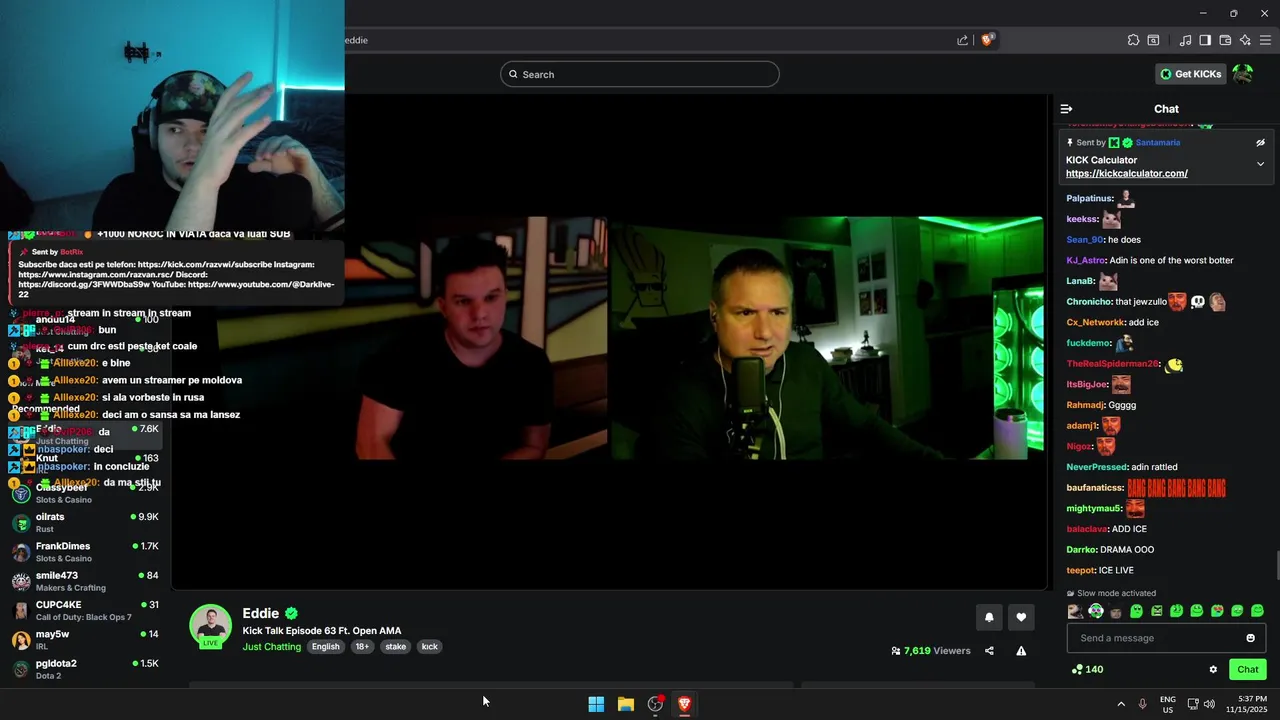The image size is (1280, 720).
Task: Click the 7,619 Viewers count
Action: pyautogui.click(x=931, y=651)
